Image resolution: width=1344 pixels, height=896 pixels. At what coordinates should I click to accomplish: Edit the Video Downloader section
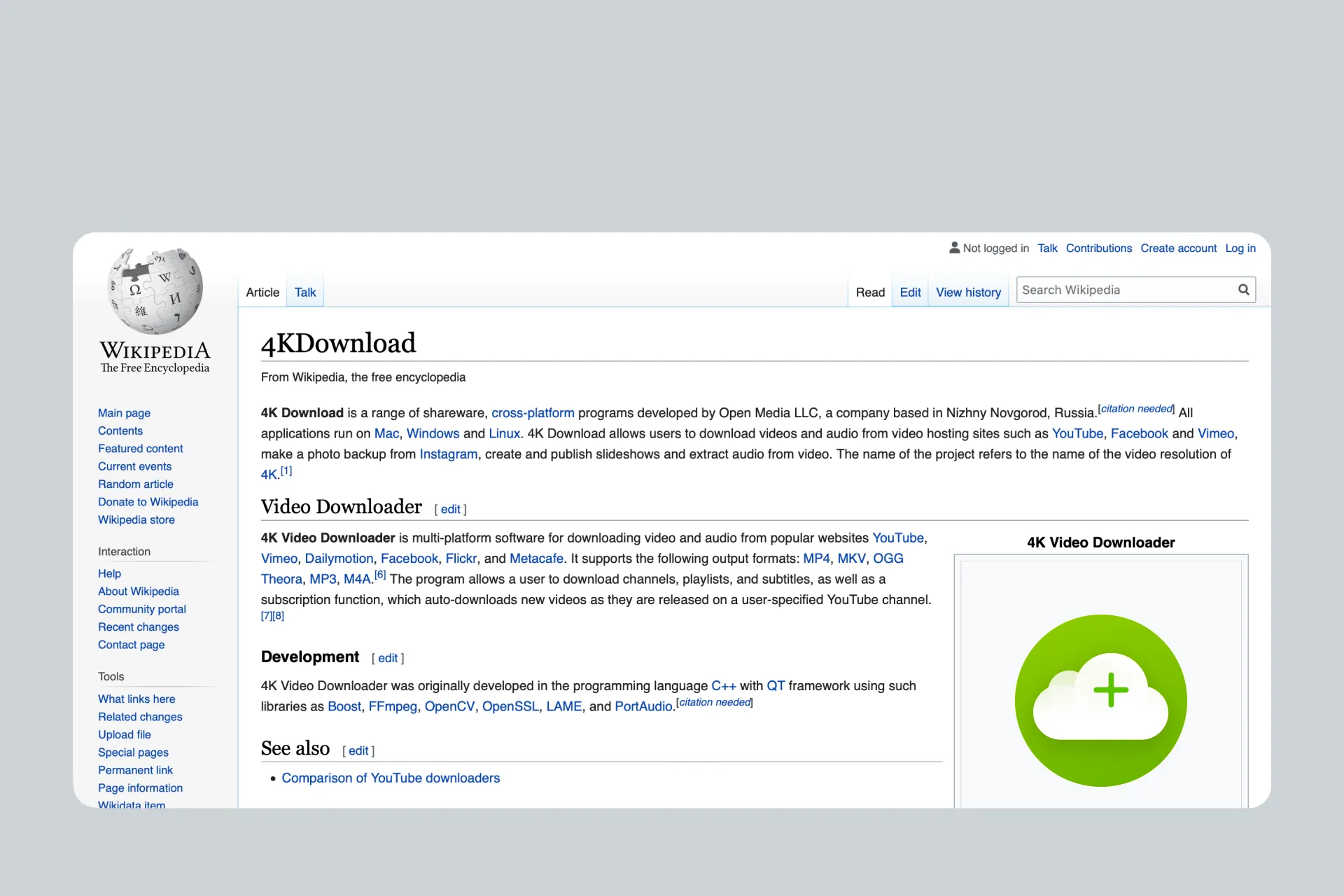pyautogui.click(x=450, y=510)
